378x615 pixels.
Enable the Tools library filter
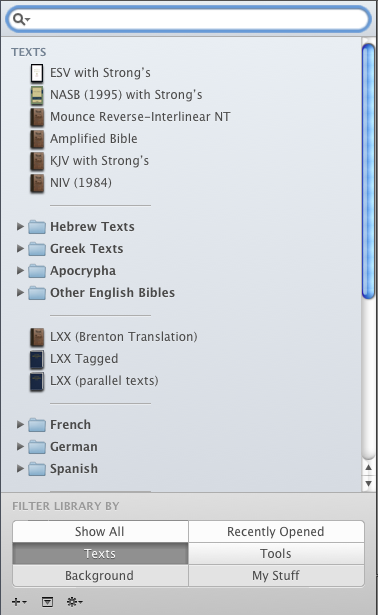276,554
